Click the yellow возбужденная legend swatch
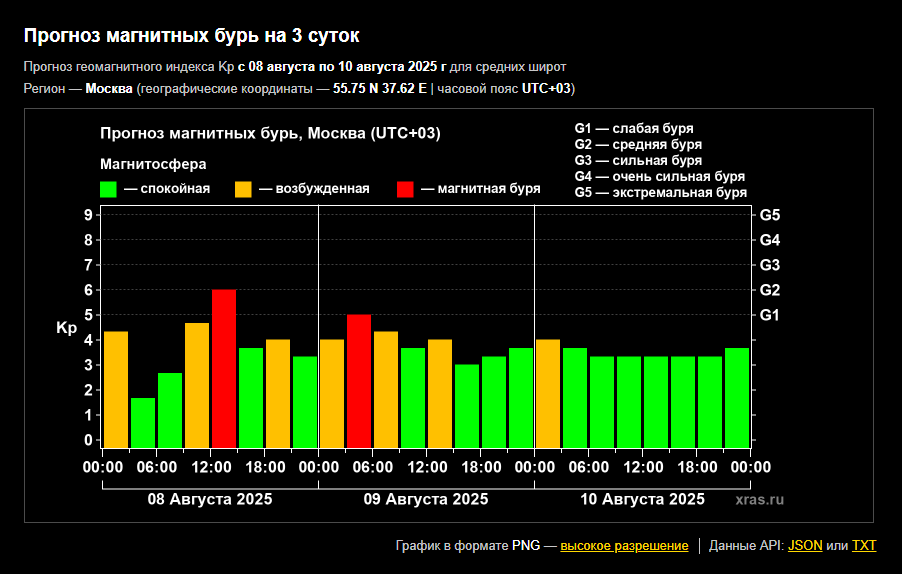 coord(243,189)
